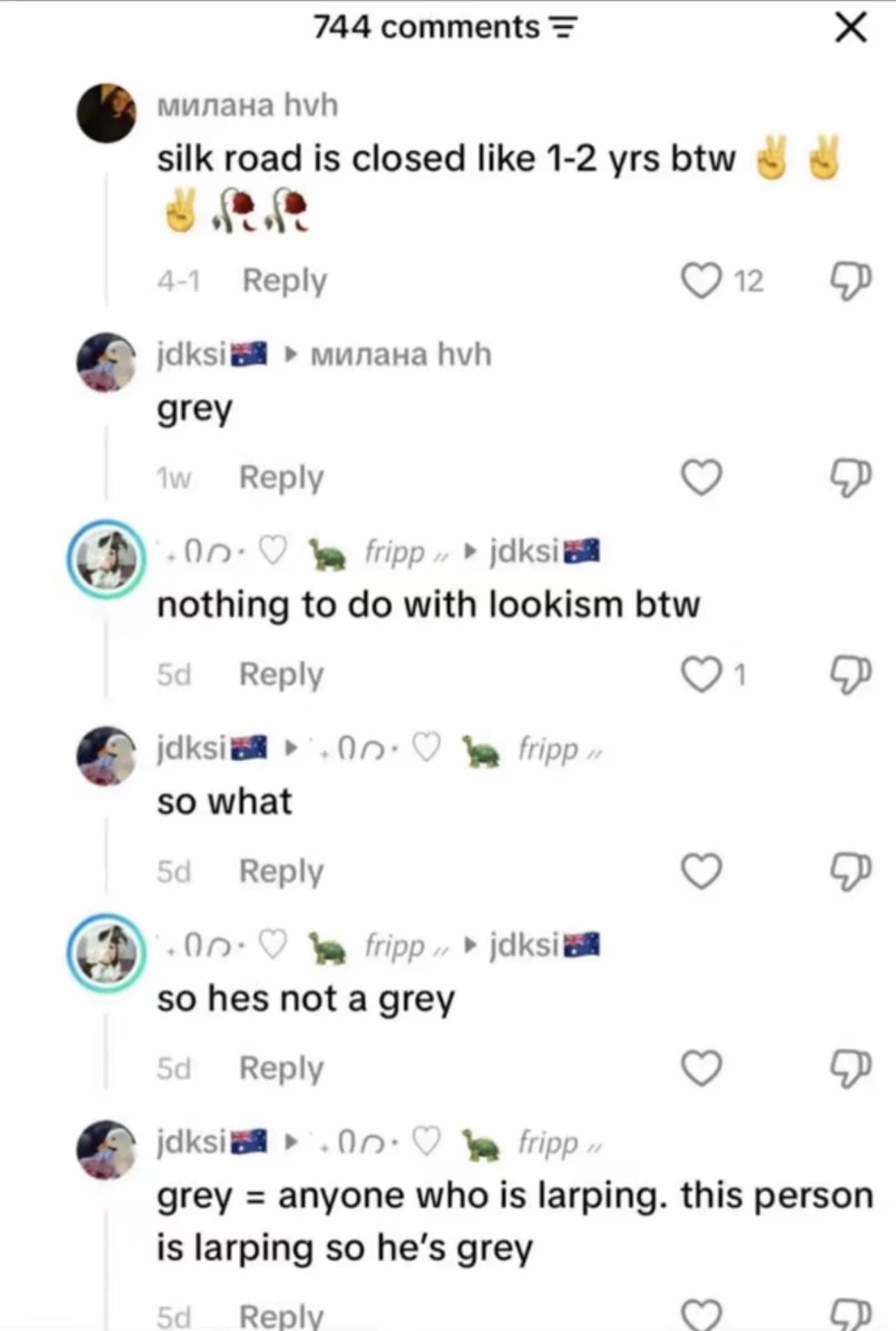Like the 'silk road is closed' comment
This screenshot has height=1331, width=896.
[701, 281]
